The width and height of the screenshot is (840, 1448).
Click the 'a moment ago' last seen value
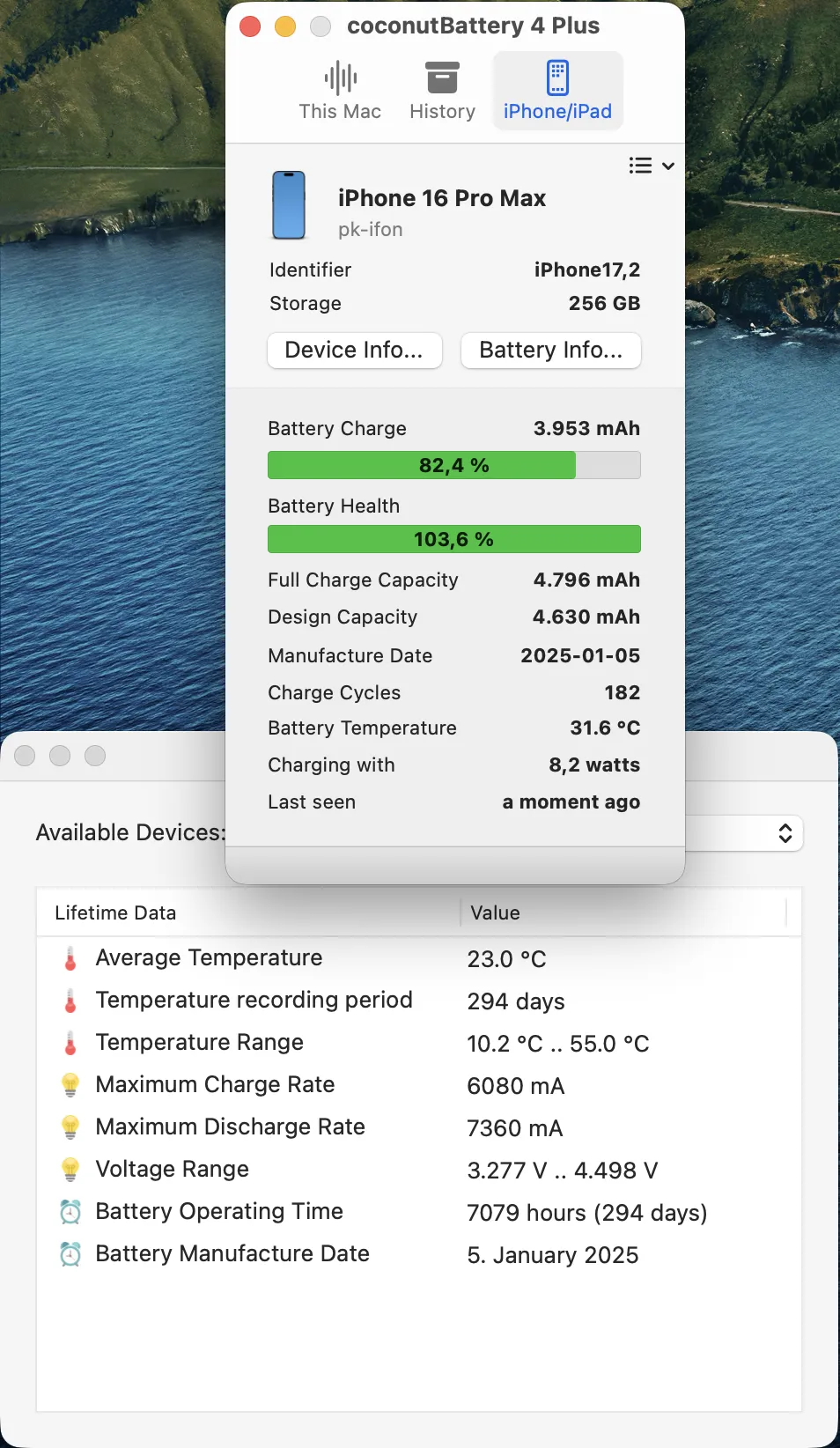coord(571,802)
